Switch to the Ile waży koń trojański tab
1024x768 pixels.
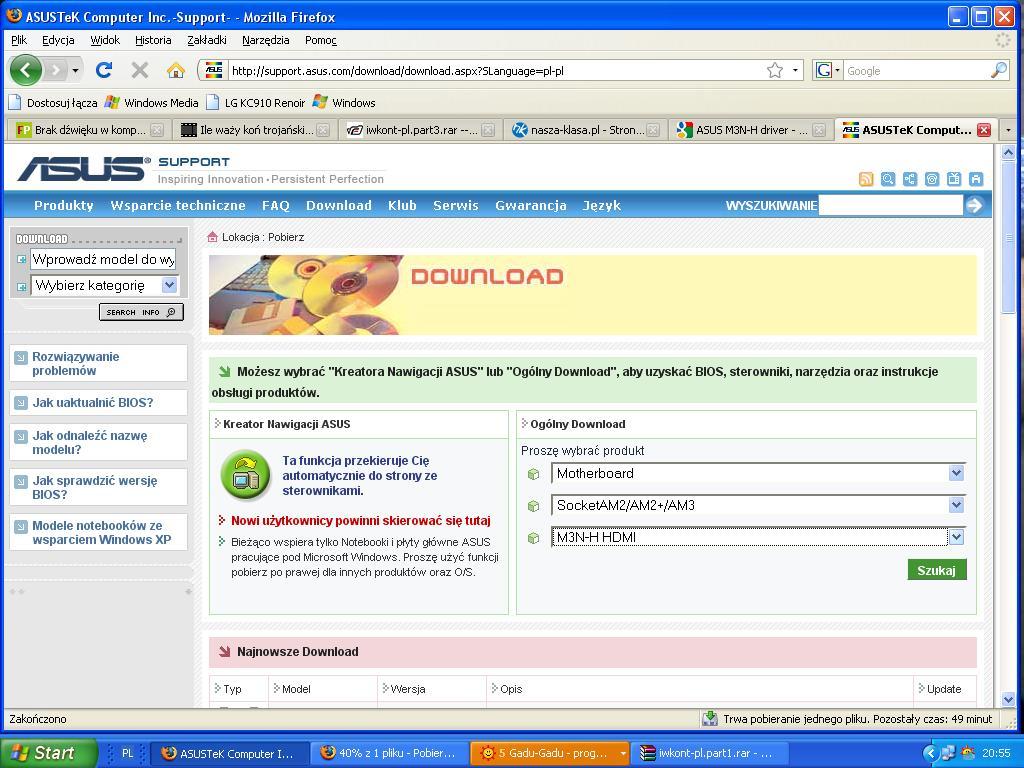click(x=255, y=130)
